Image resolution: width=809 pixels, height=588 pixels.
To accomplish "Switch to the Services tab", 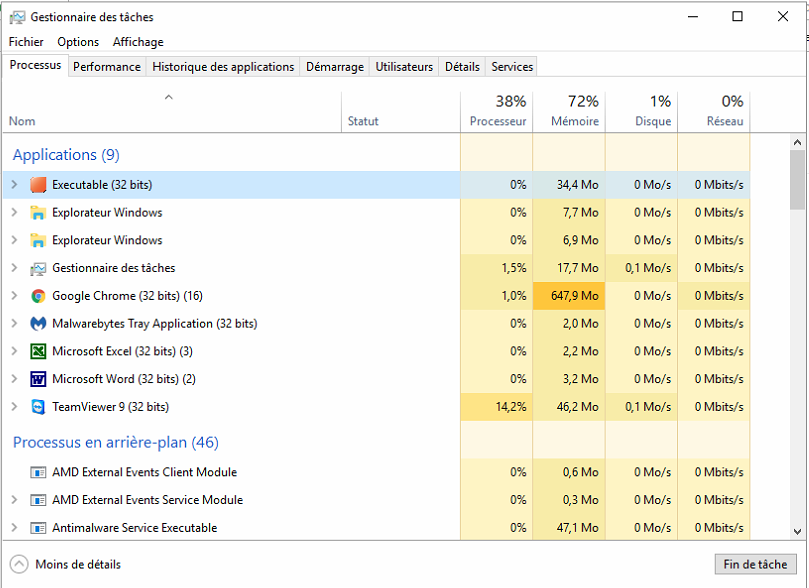I will tap(512, 67).
